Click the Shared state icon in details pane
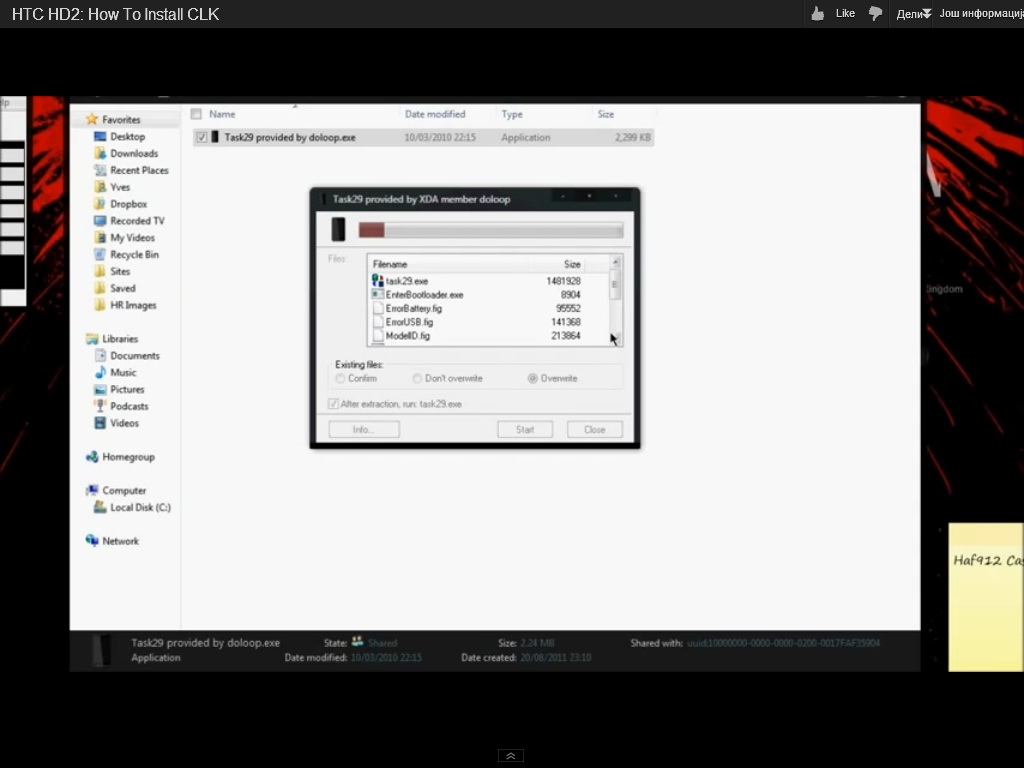Image resolution: width=1024 pixels, height=768 pixels. coord(357,642)
